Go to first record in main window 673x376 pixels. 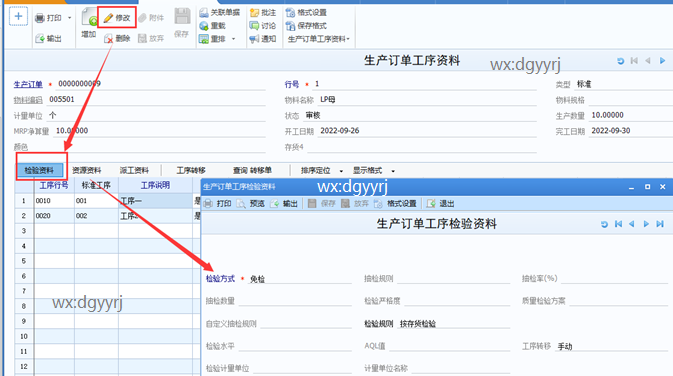tap(634, 61)
